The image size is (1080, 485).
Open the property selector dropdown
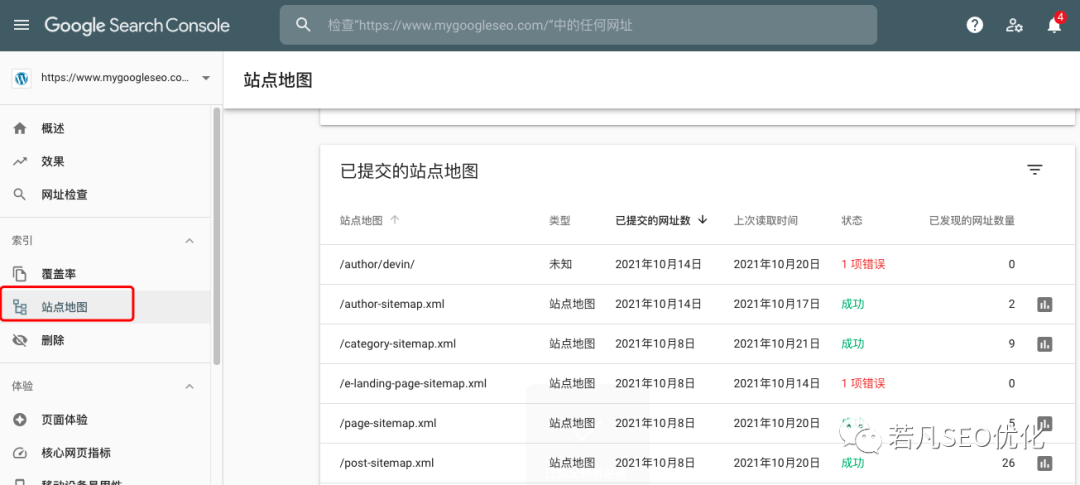[x=206, y=79]
